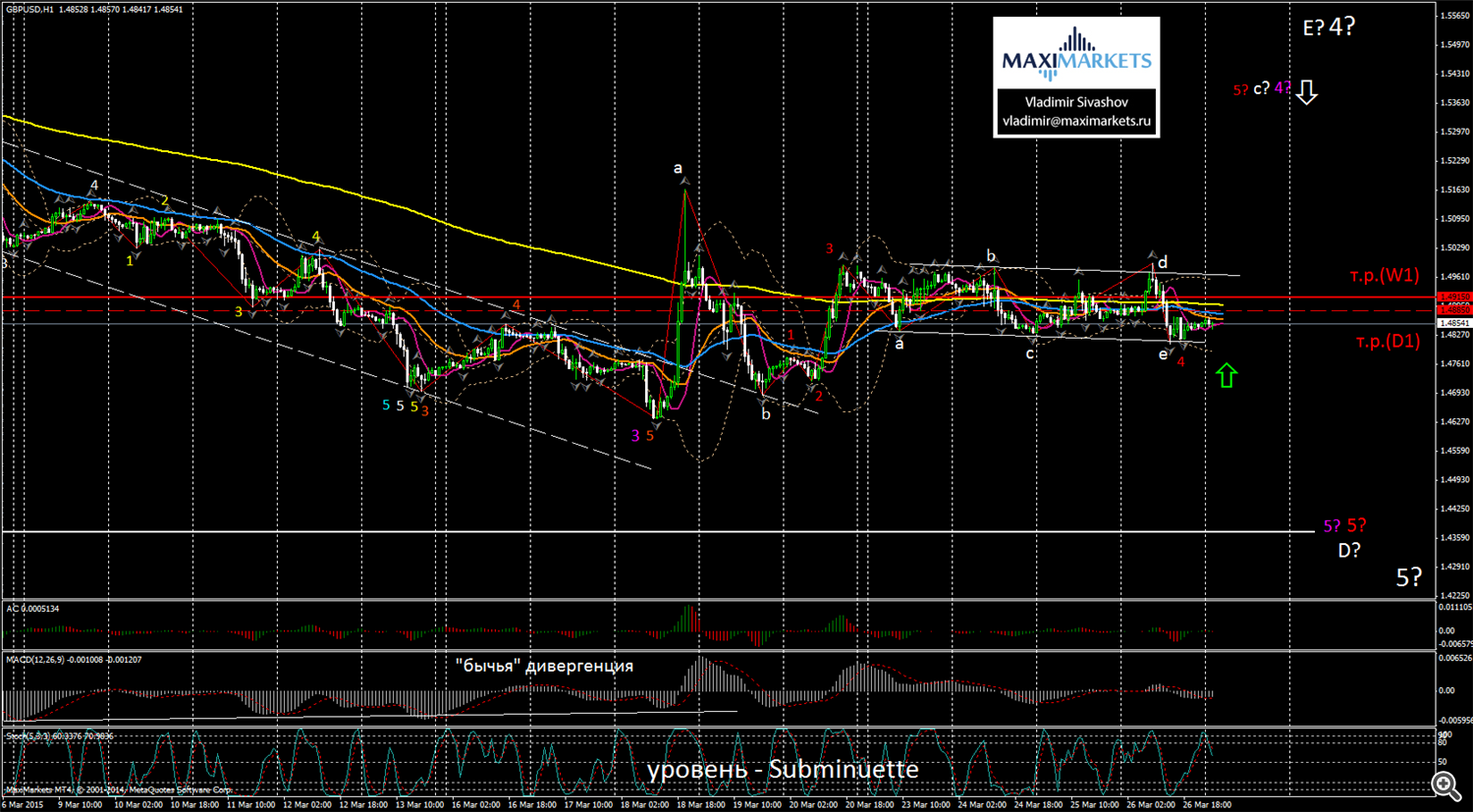
Task: Click the magnifier zoom-in icon
Action: 1446,785
